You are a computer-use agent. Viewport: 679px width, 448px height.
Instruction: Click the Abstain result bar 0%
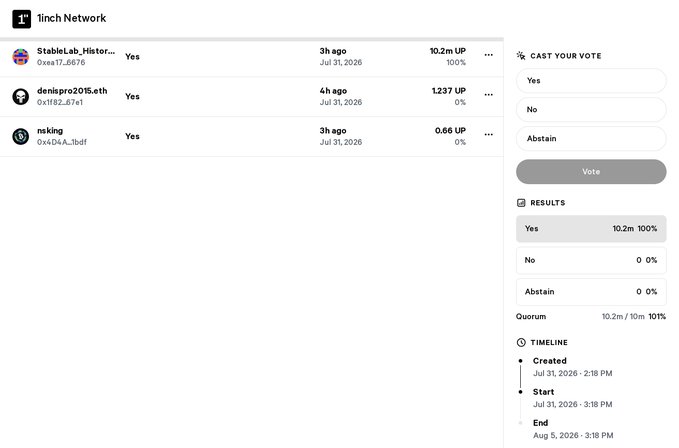(x=591, y=292)
